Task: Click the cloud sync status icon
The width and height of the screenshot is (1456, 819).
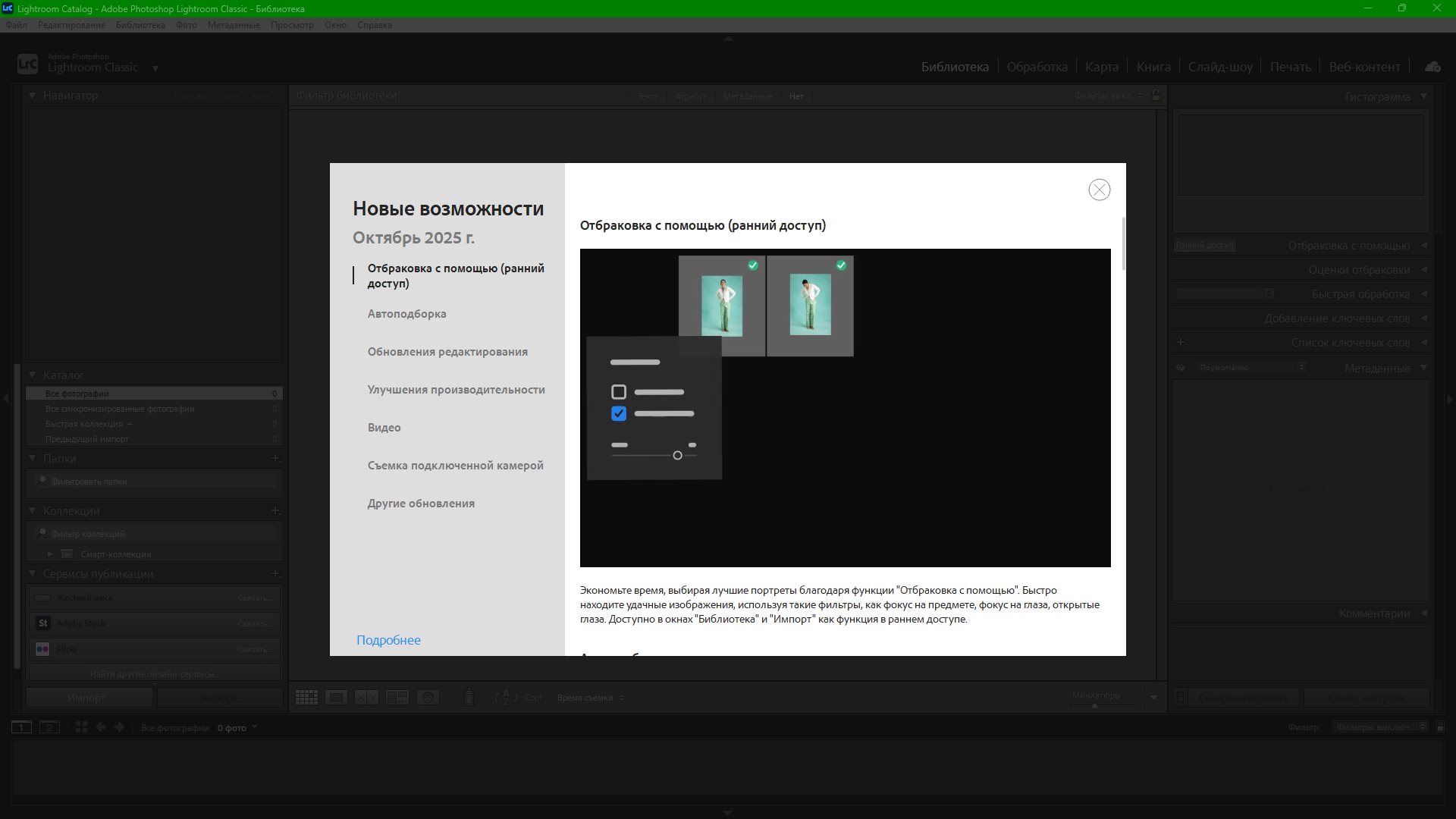Action: [1432, 67]
